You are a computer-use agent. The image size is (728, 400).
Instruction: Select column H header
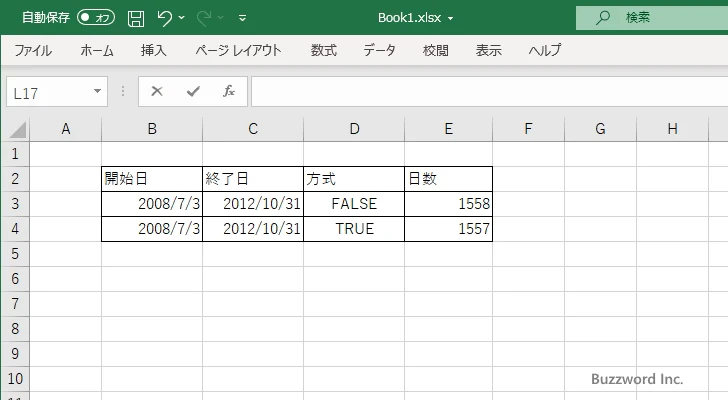coord(672,129)
